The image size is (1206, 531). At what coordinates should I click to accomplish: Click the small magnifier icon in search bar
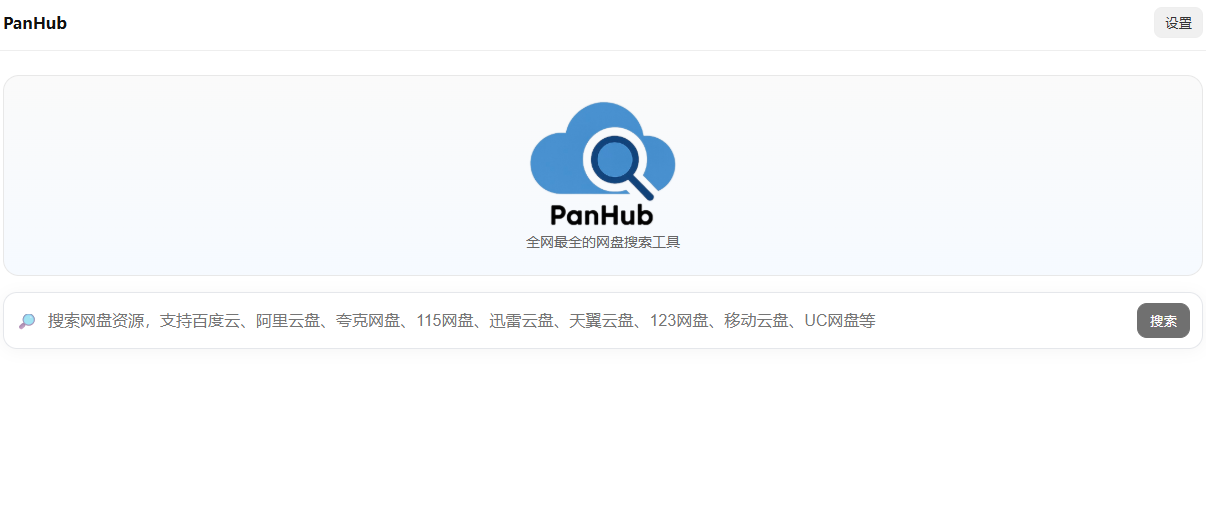tap(27, 321)
